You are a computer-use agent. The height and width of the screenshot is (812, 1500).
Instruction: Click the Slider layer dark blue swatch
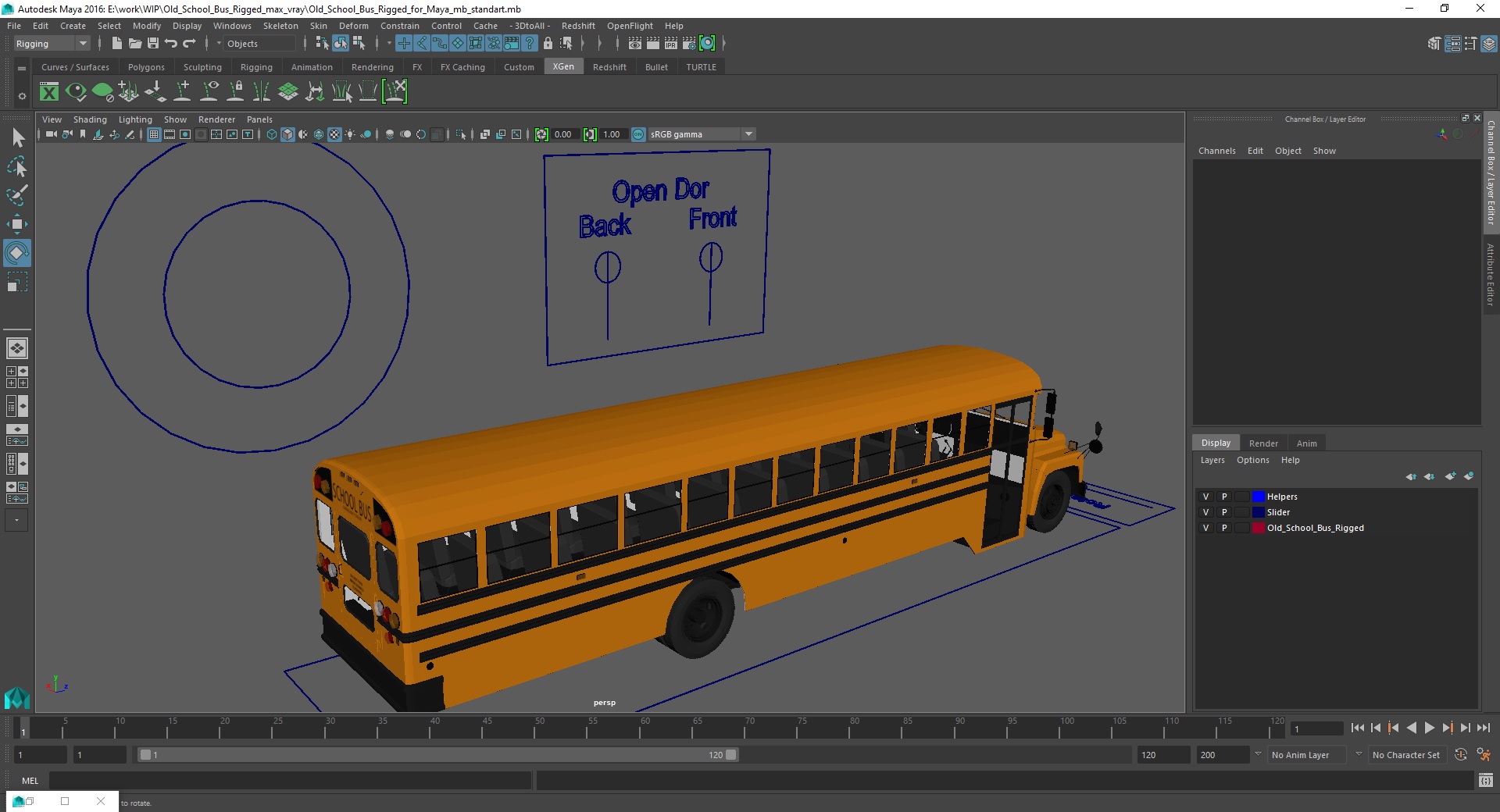click(x=1258, y=512)
